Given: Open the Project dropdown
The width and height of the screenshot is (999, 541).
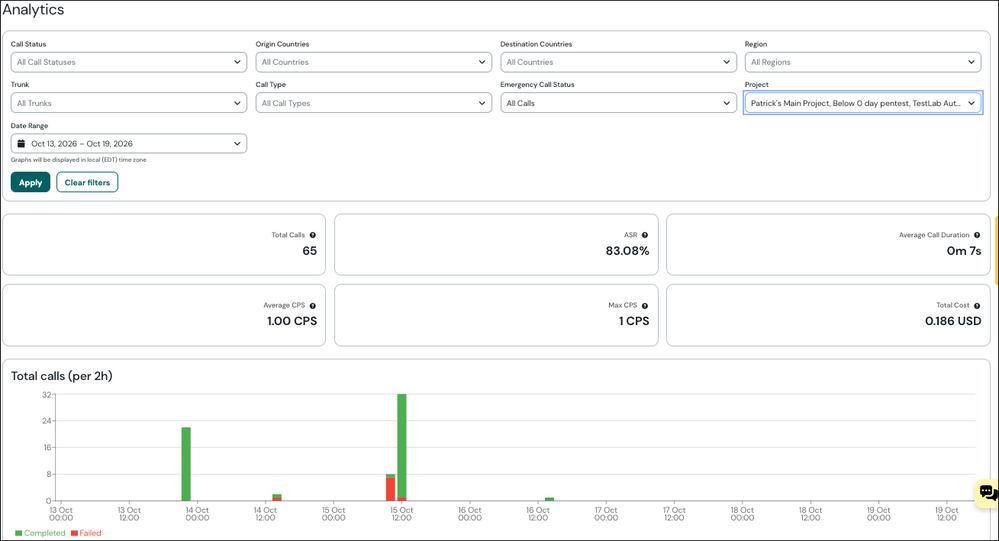Looking at the screenshot, I should tap(863, 103).
